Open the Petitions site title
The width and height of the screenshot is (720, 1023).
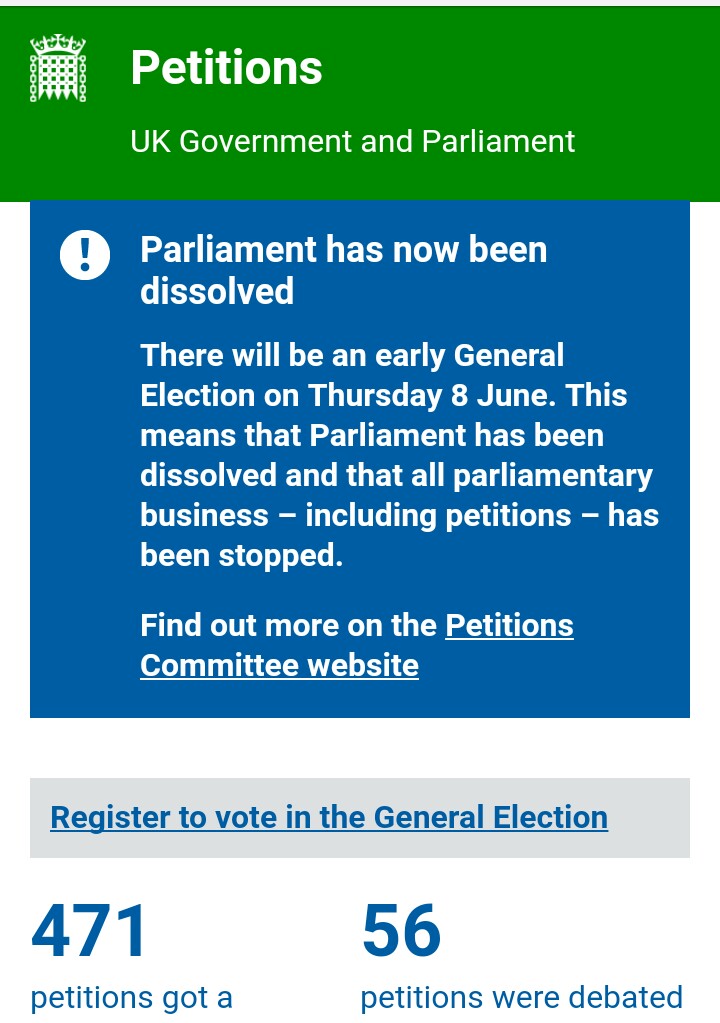[226, 68]
